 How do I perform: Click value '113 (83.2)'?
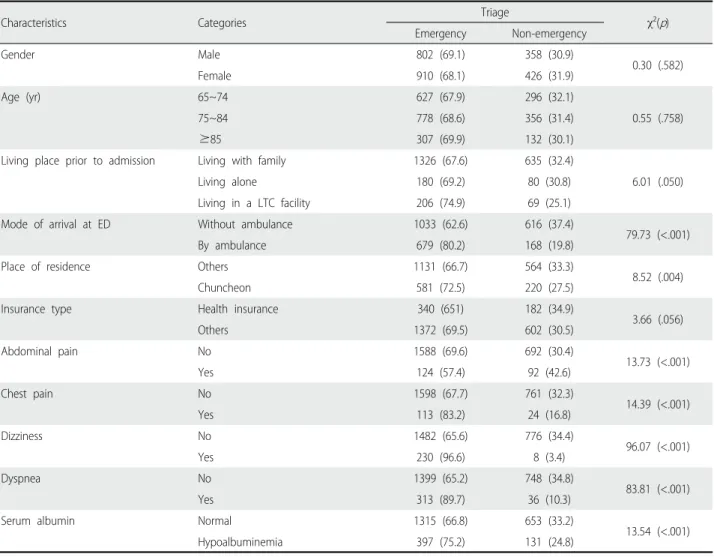[x=440, y=414]
